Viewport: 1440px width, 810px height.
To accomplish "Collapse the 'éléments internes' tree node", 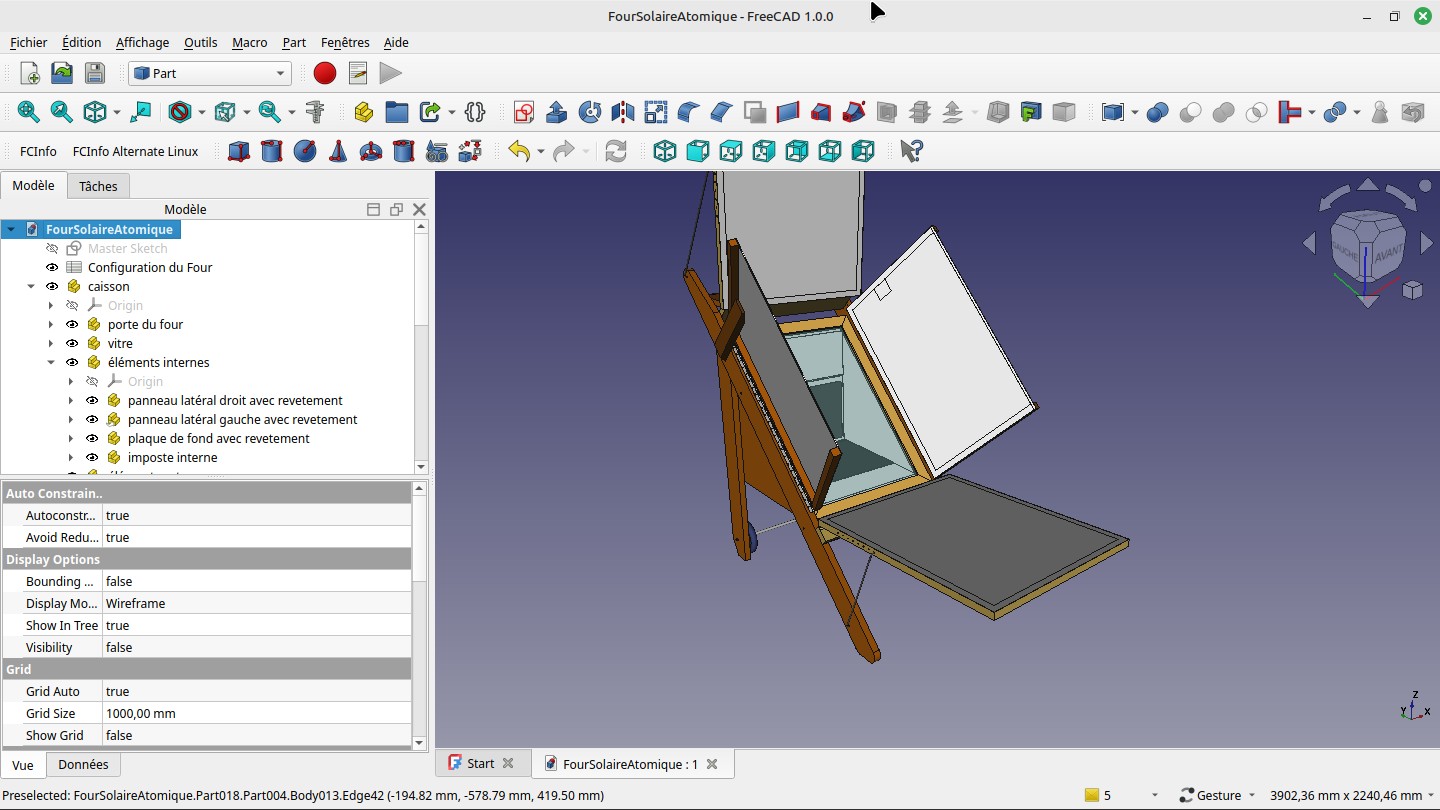I will point(51,362).
